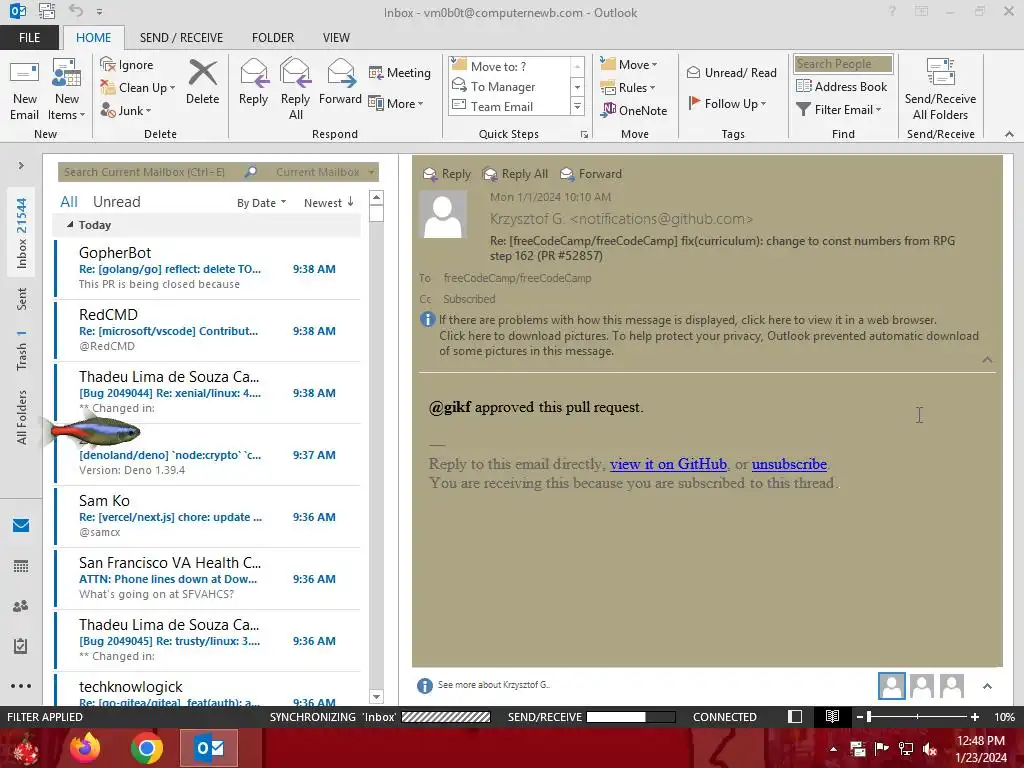Open the San Francisco VA Health email
This screenshot has width=1024, height=768.
[208, 579]
